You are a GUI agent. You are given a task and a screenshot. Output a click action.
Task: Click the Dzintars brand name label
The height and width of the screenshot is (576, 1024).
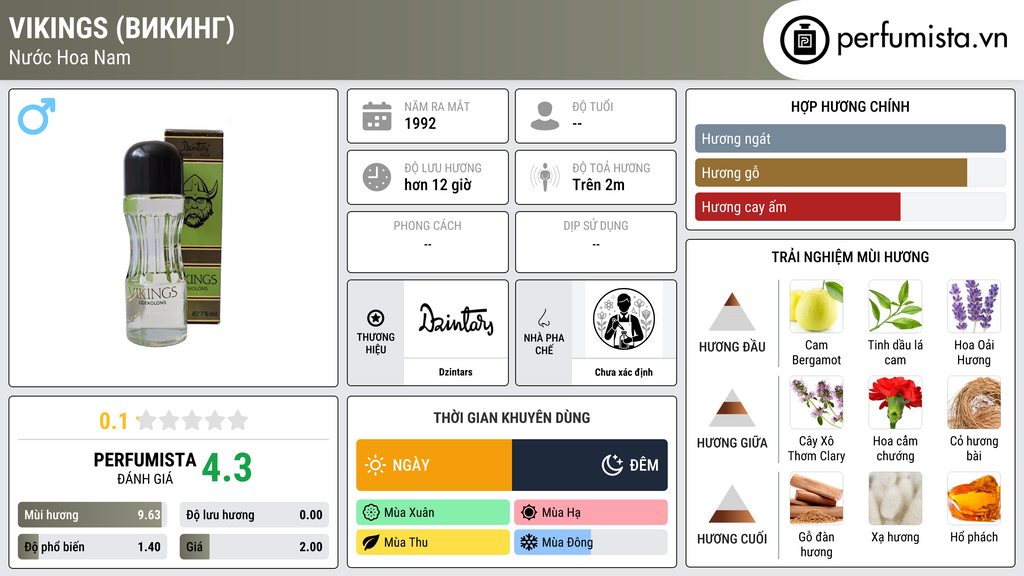coord(456,372)
